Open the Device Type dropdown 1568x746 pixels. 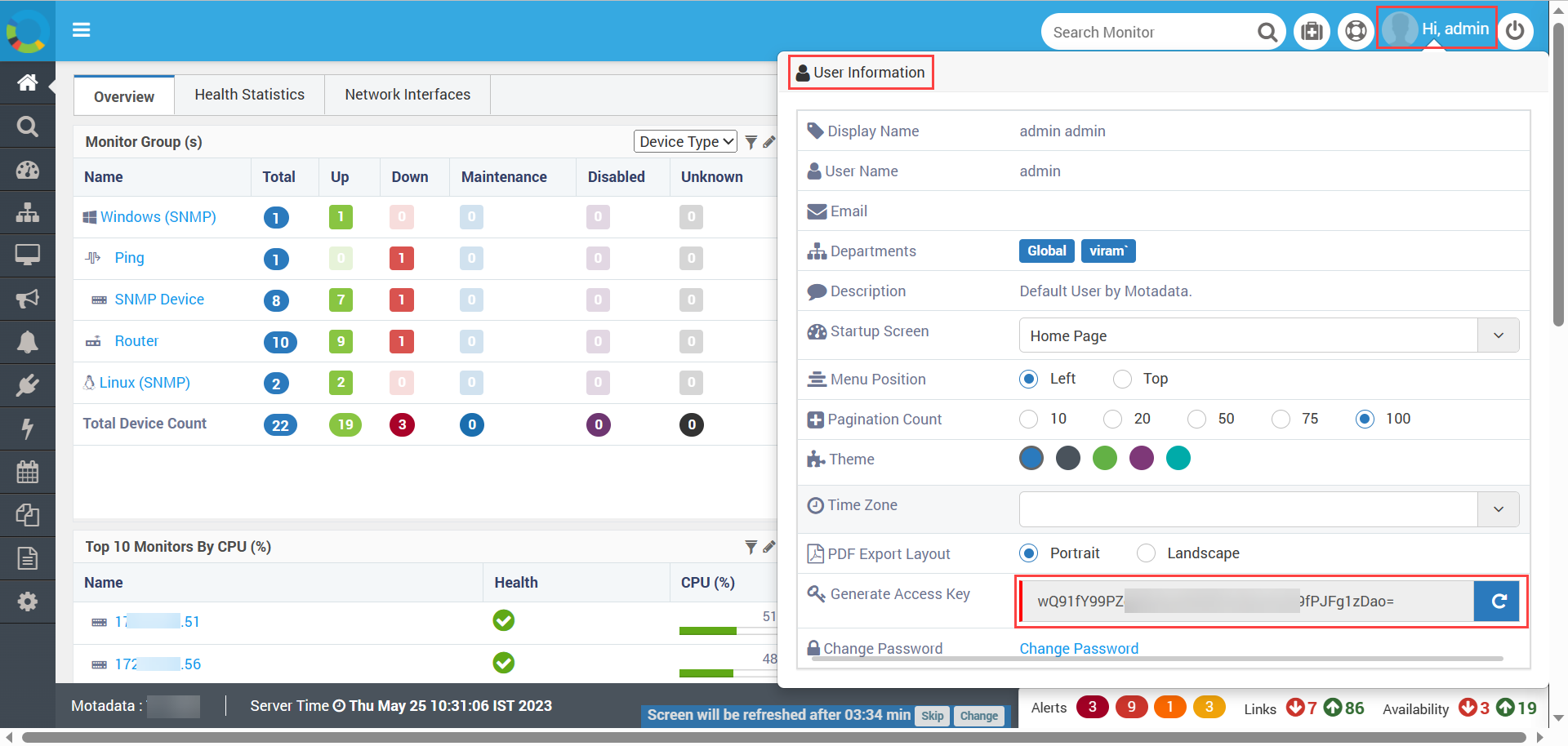(685, 142)
